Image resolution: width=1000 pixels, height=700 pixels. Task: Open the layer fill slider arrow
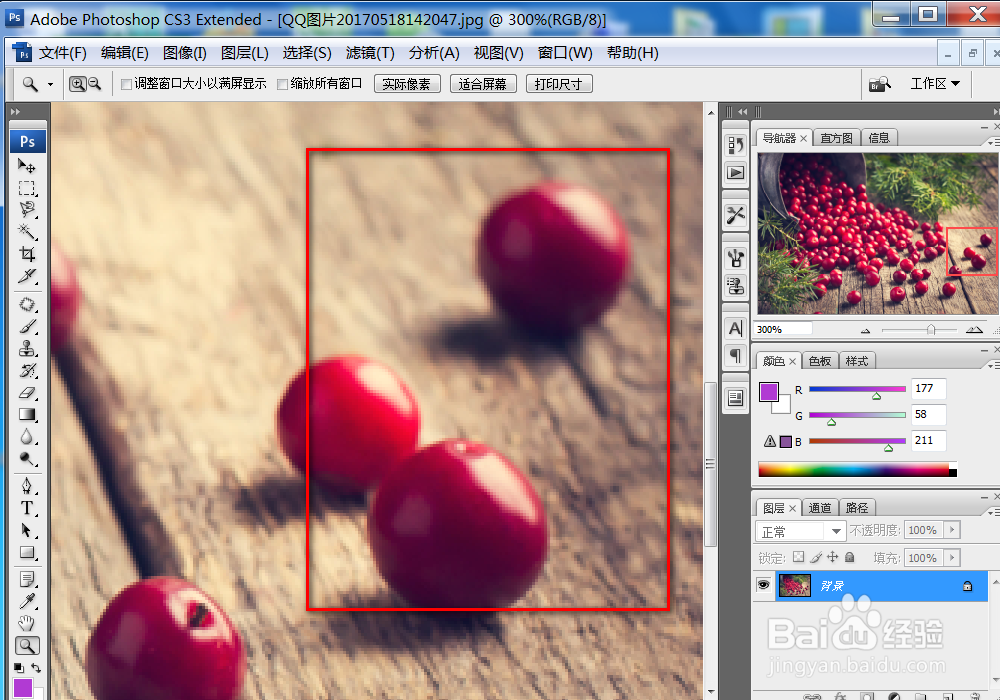tap(952, 558)
